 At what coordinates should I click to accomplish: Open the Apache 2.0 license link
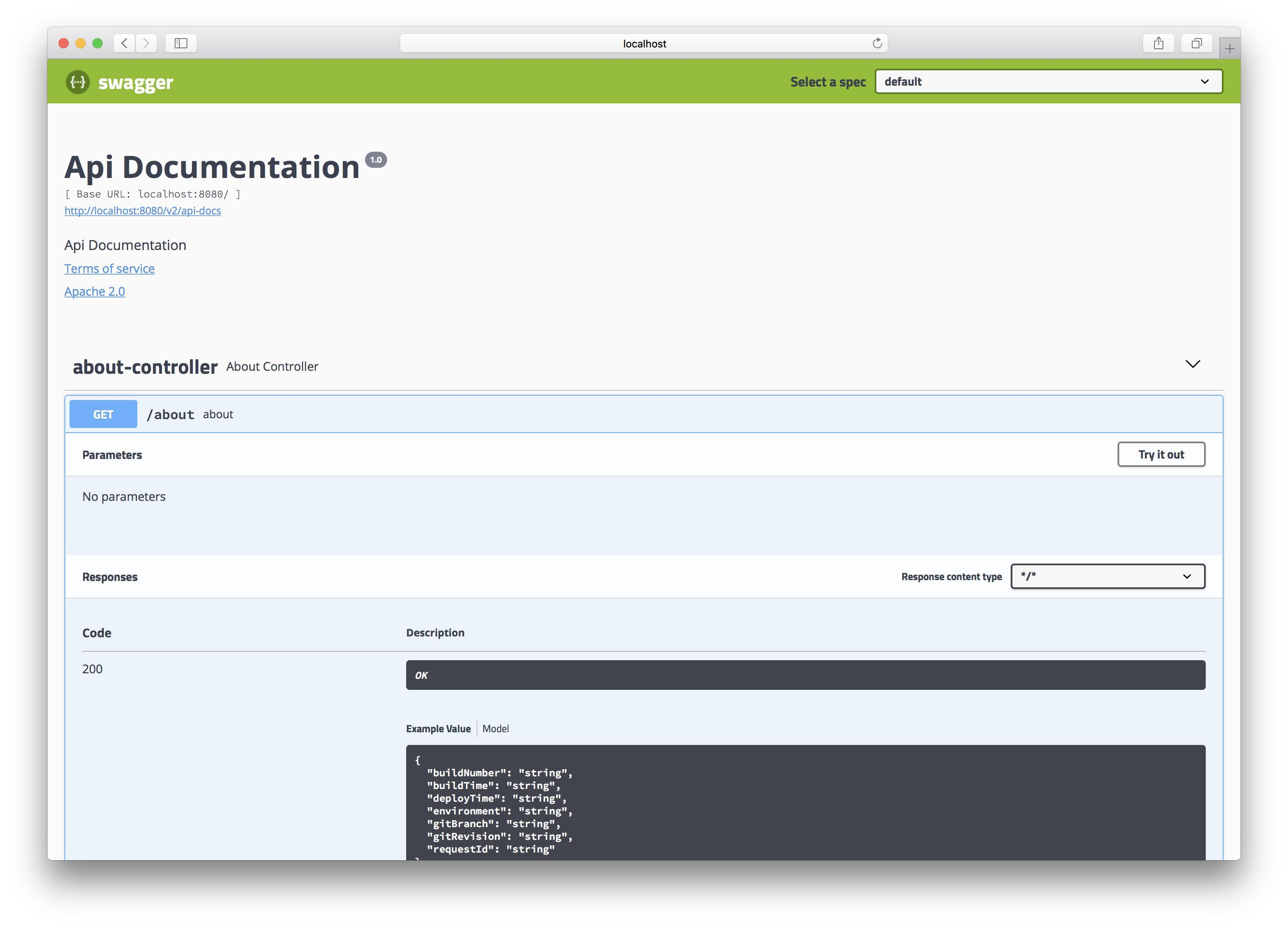coord(95,291)
